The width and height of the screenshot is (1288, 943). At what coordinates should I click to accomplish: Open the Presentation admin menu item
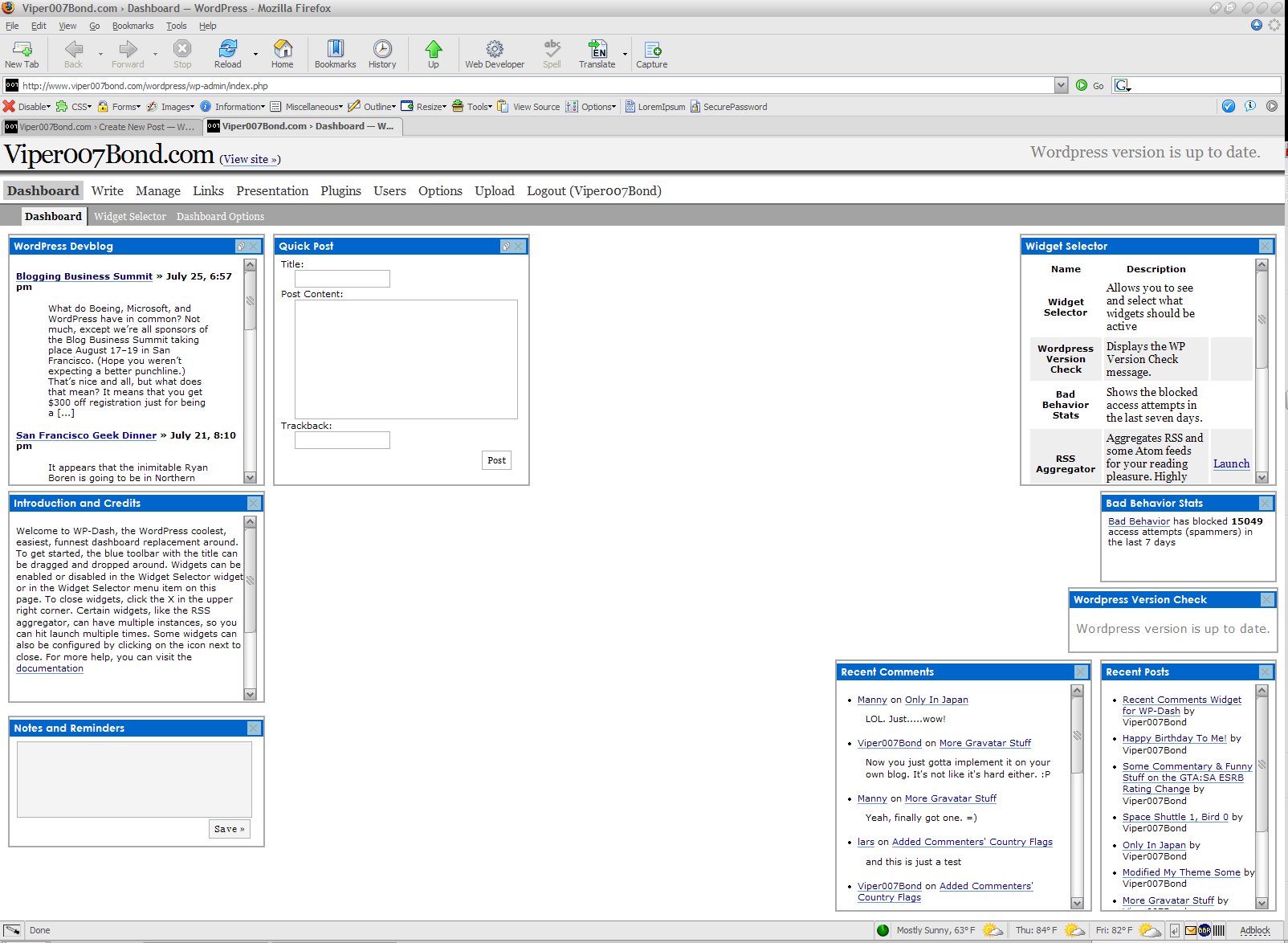point(272,191)
